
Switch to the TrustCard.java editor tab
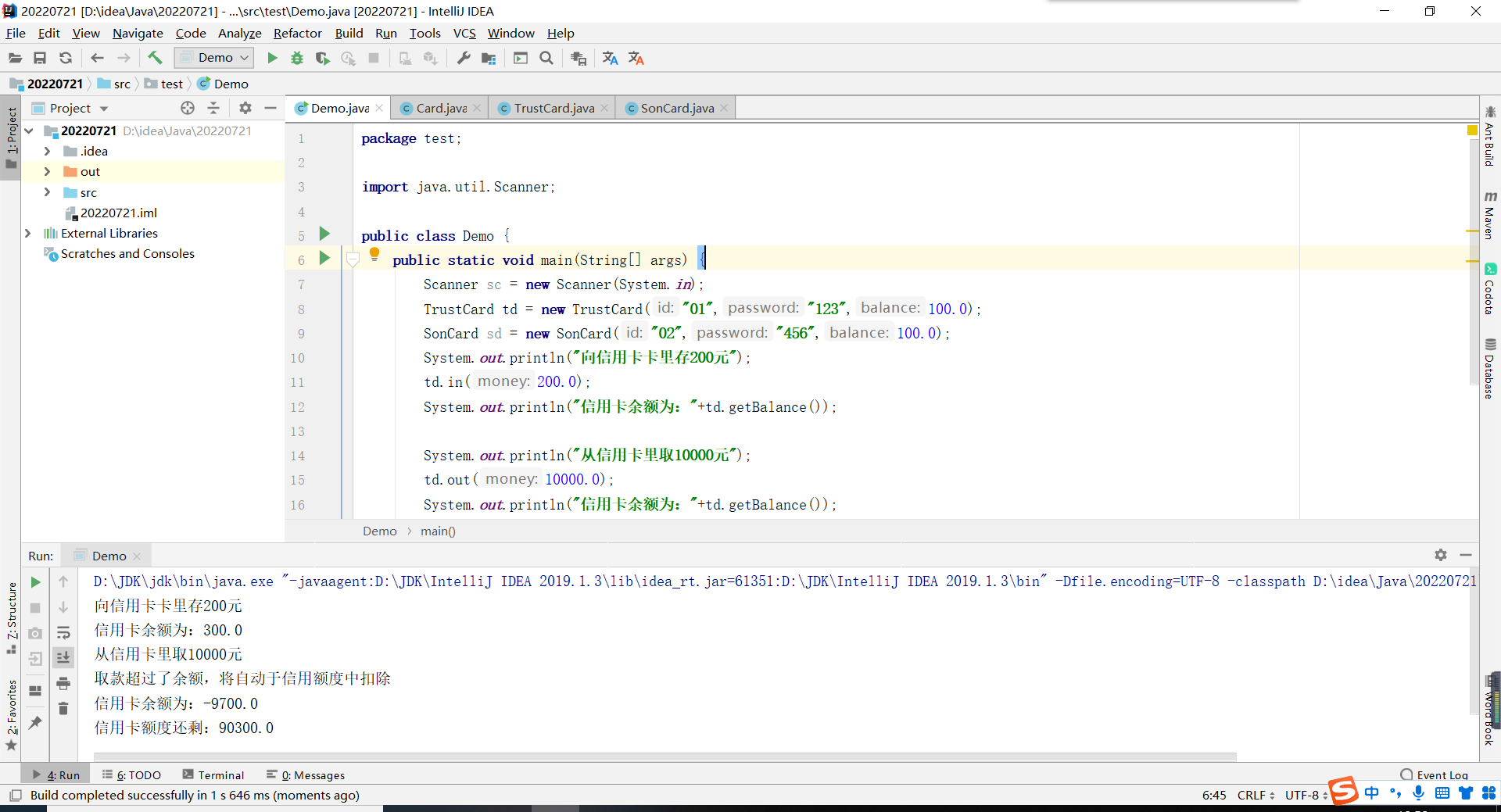pos(553,108)
